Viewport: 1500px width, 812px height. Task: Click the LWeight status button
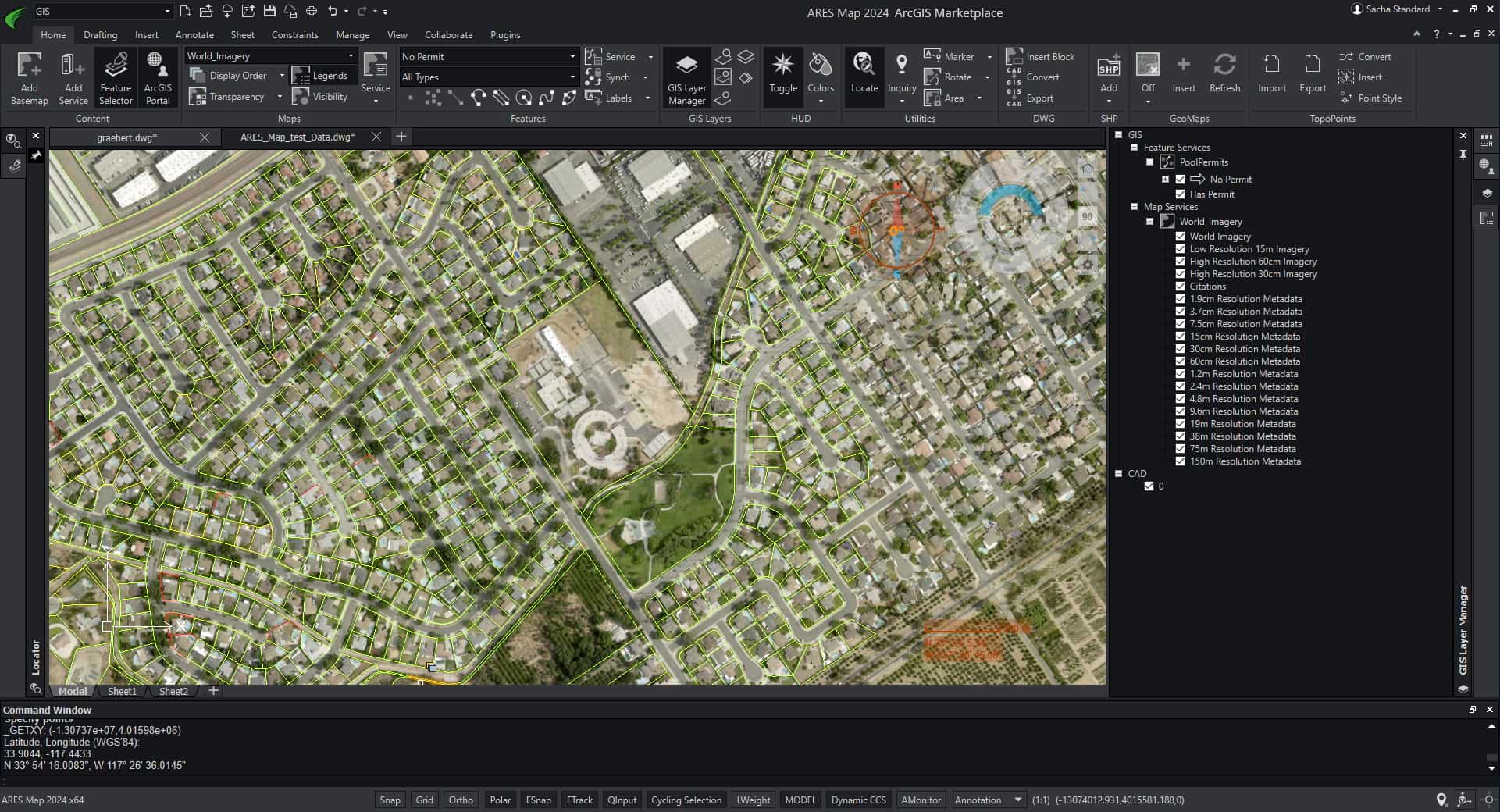point(753,800)
